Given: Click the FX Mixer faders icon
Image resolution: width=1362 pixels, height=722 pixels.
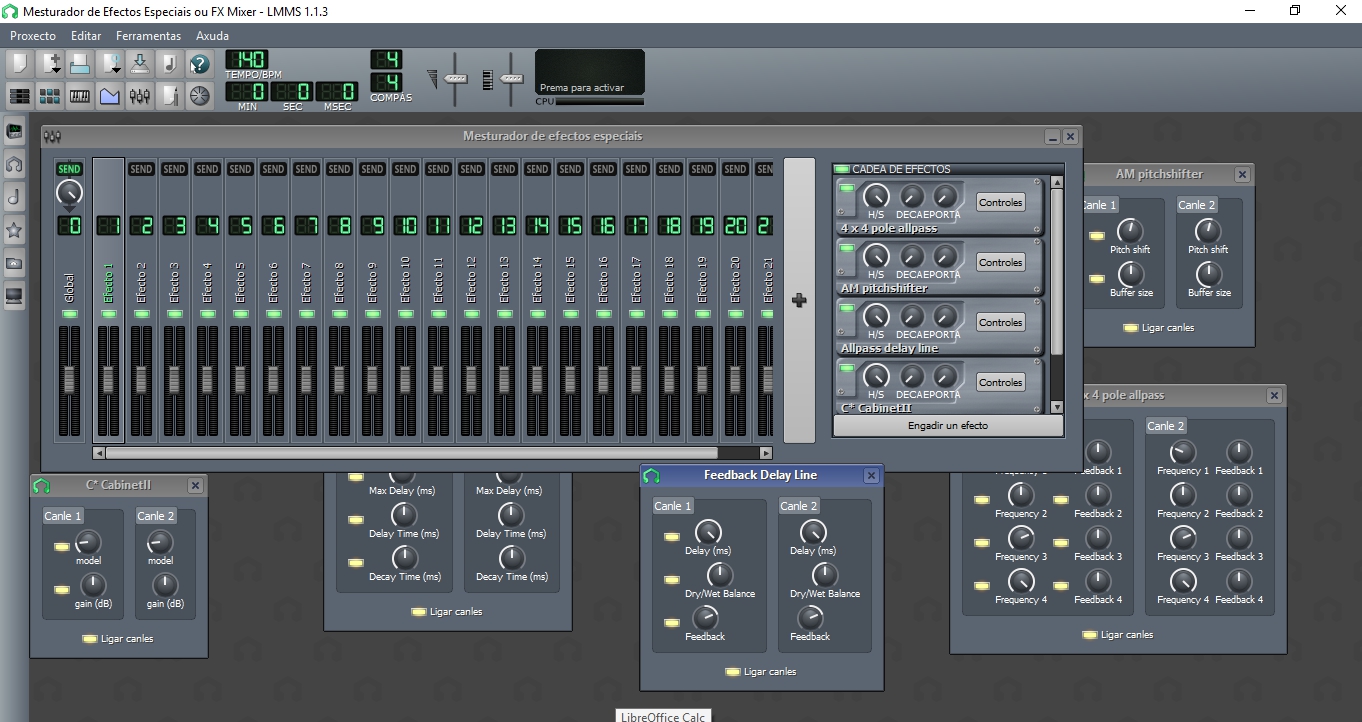Looking at the screenshot, I should coord(140,96).
